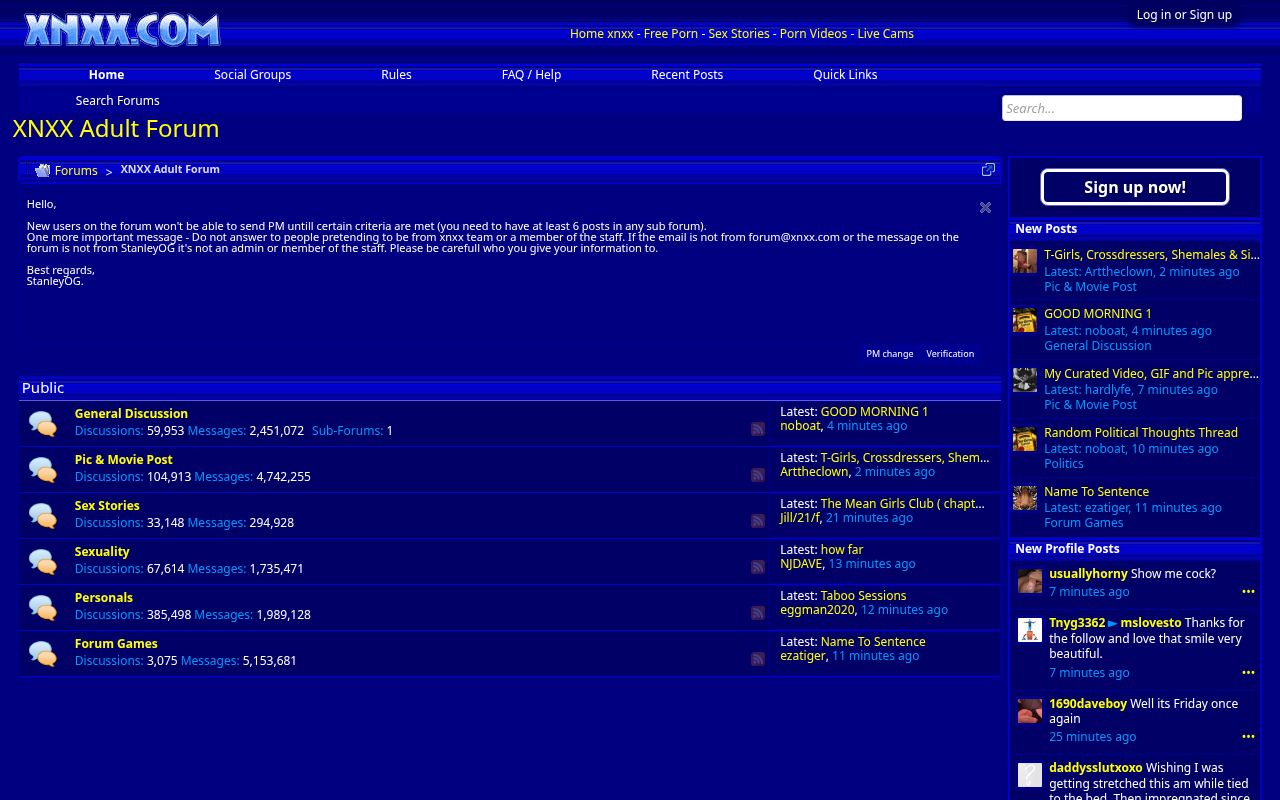Select the Home navigation tab

tap(106, 74)
